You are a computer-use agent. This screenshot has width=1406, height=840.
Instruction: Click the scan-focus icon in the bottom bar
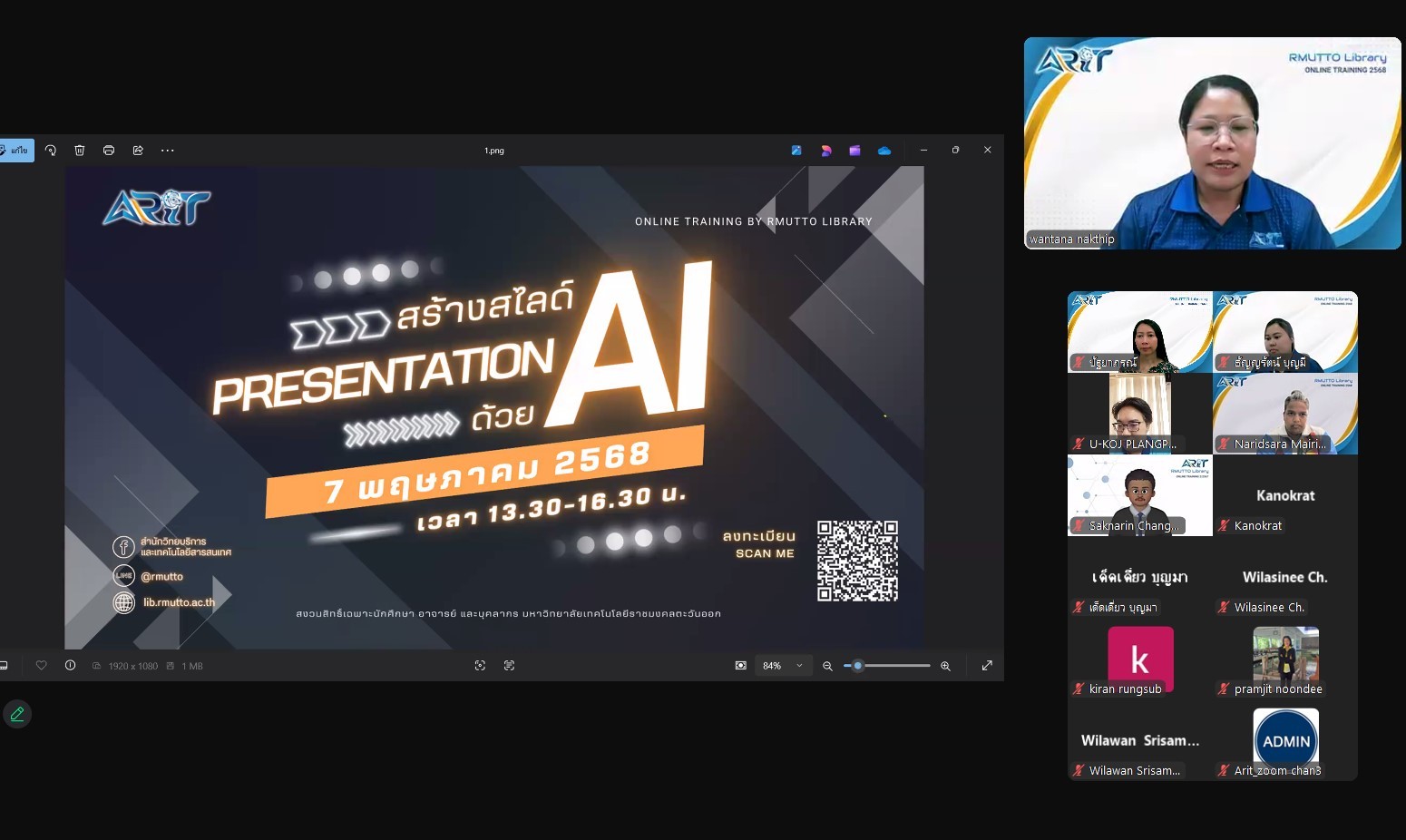coord(480,666)
